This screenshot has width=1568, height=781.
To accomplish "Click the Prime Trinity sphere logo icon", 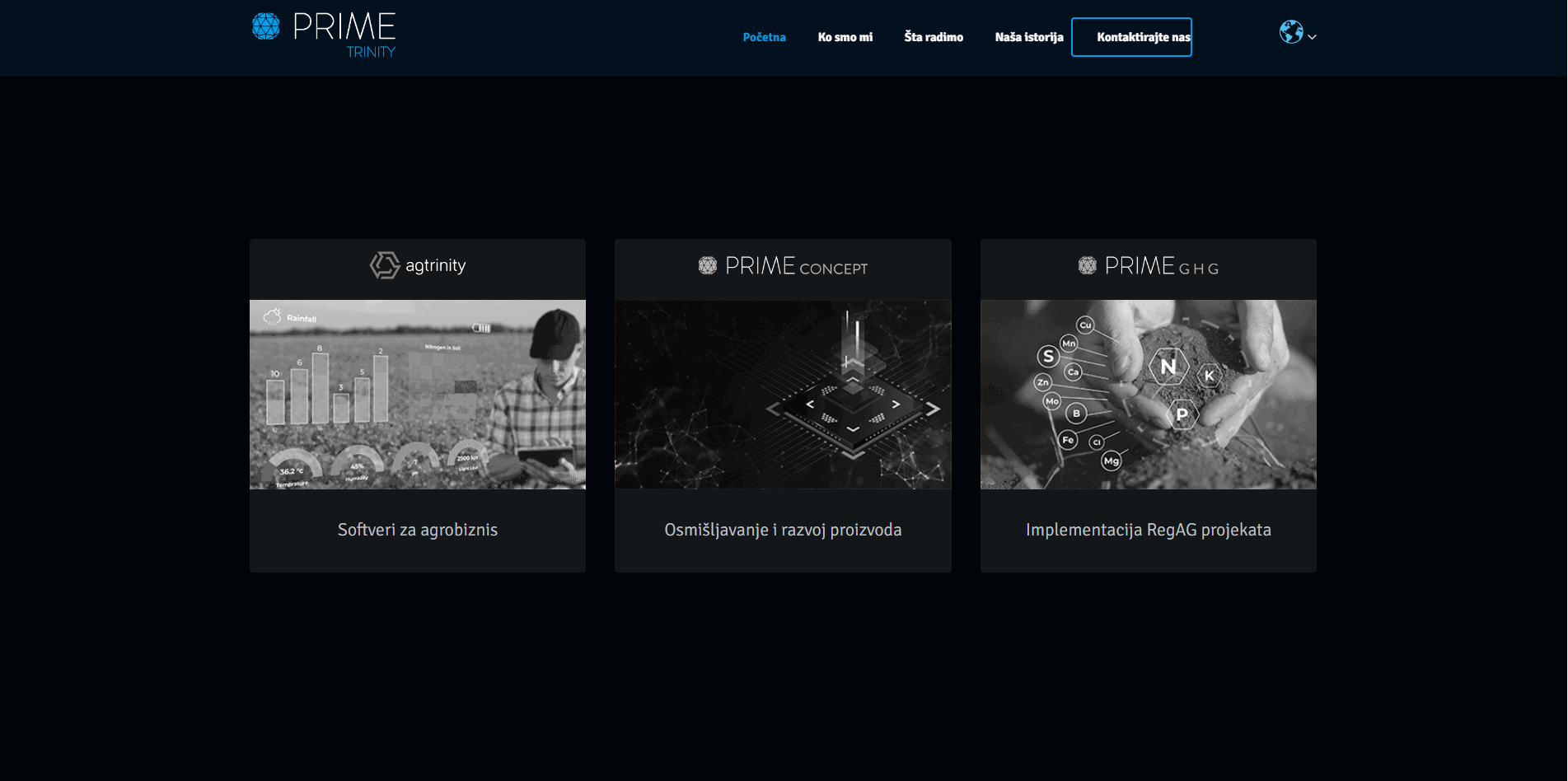I will (x=265, y=26).
